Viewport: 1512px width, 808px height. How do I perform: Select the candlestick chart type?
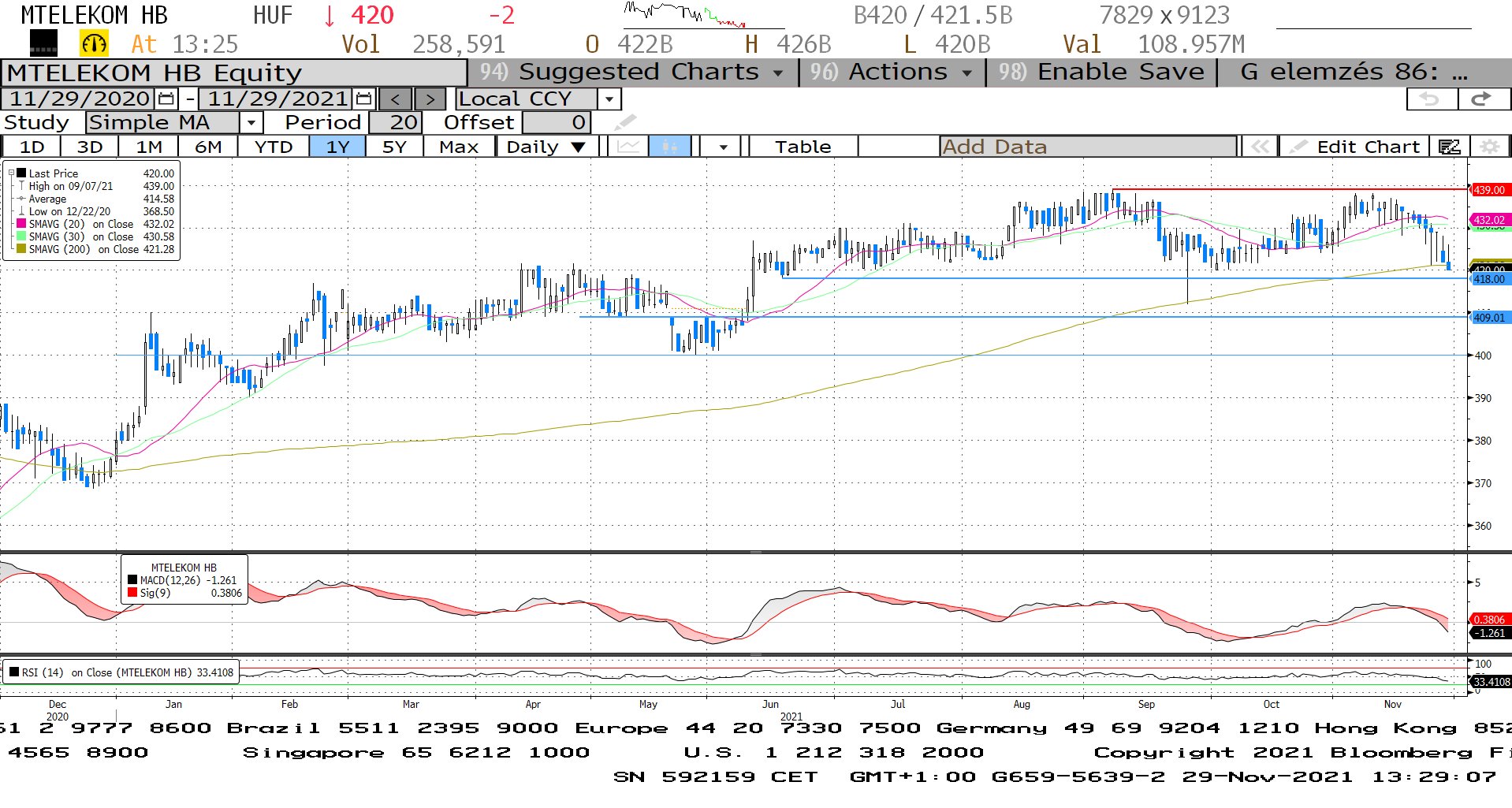[x=670, y=147]
